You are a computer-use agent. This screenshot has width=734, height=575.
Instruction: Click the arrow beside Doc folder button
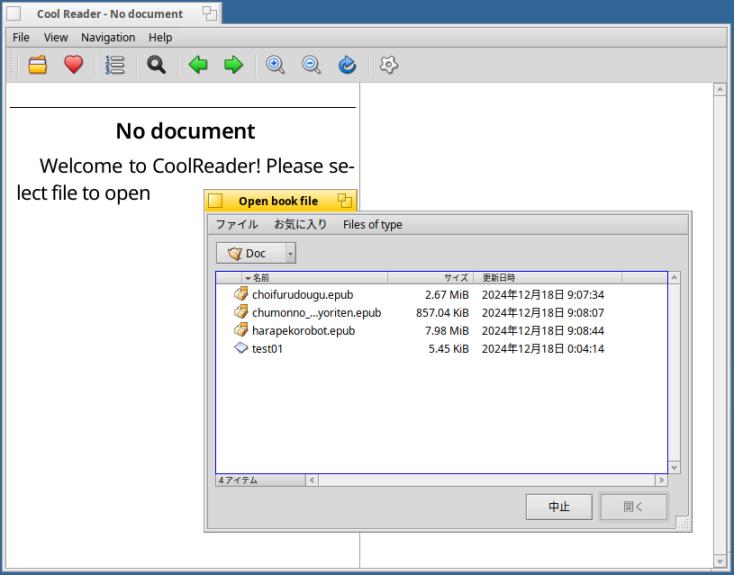pyautogui.click(x=290, y=253)
